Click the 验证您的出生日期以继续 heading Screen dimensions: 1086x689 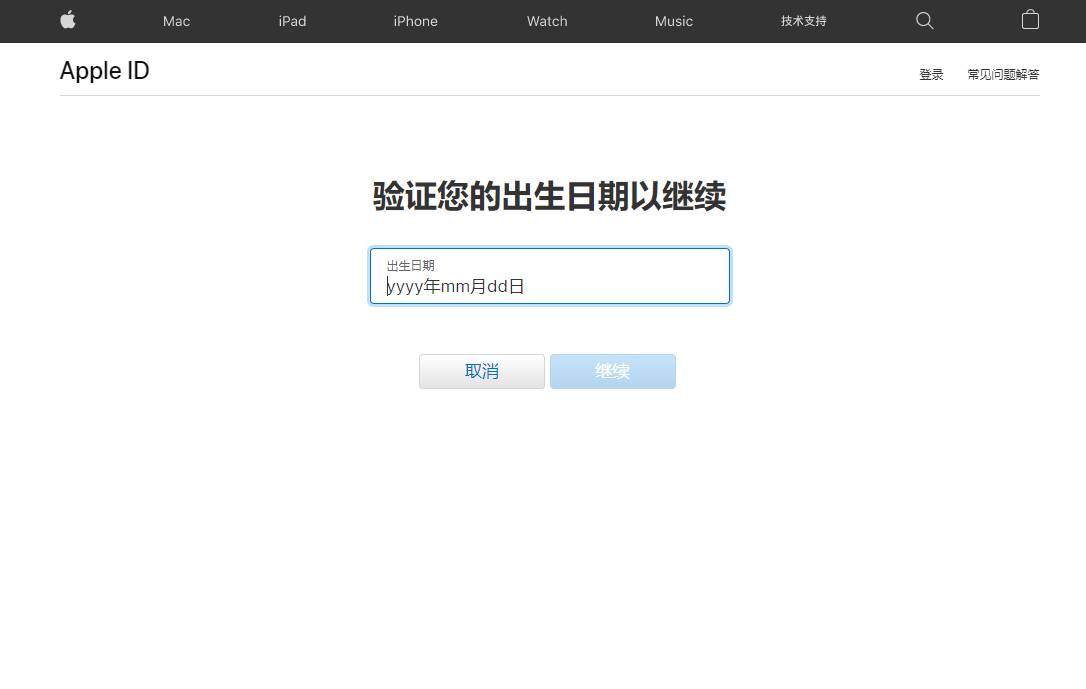point(549,196)
